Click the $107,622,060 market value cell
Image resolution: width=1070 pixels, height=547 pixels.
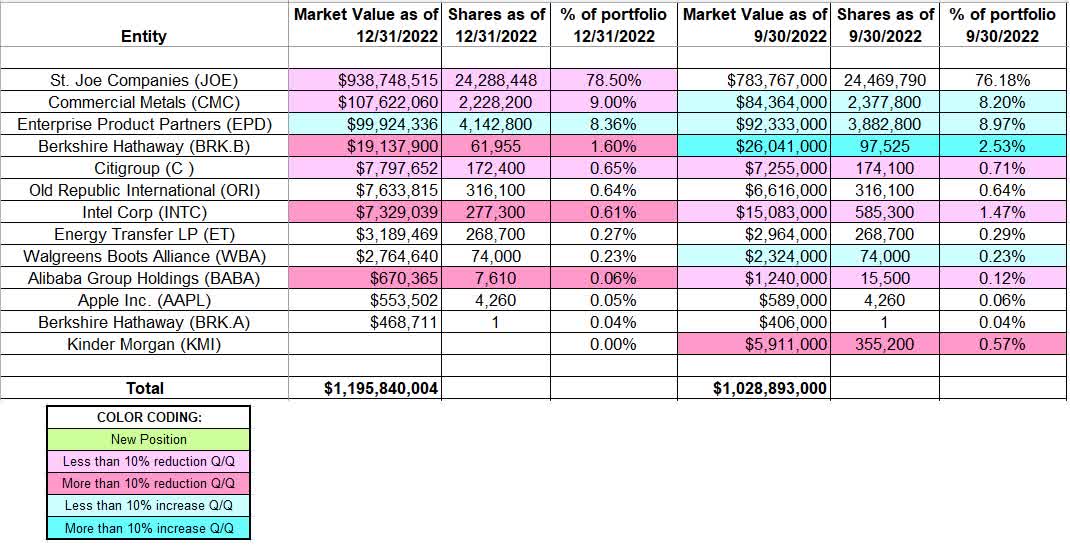pyautogui.click(x=364, y=102)
